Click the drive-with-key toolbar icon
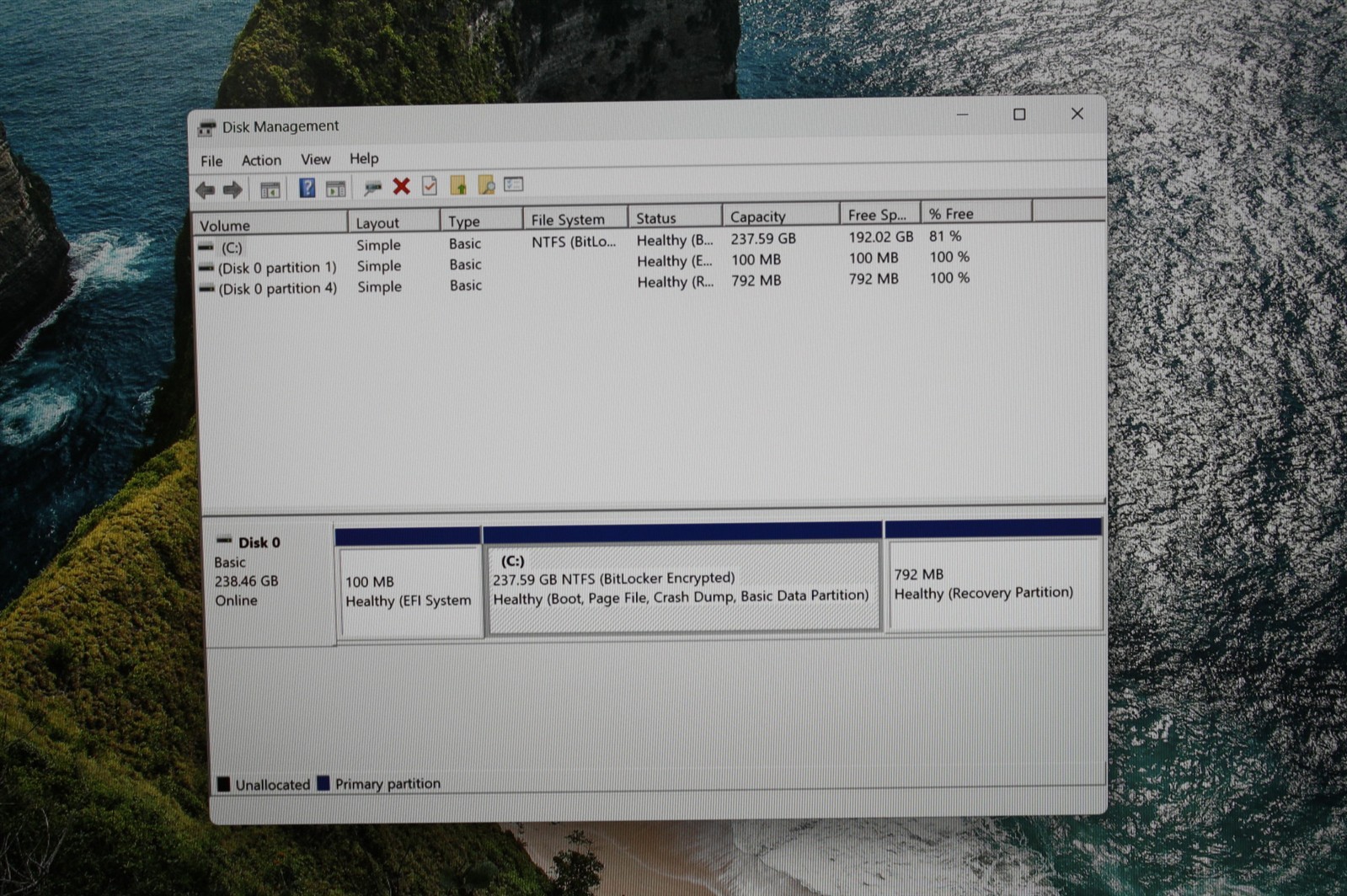 pos(371,187)
